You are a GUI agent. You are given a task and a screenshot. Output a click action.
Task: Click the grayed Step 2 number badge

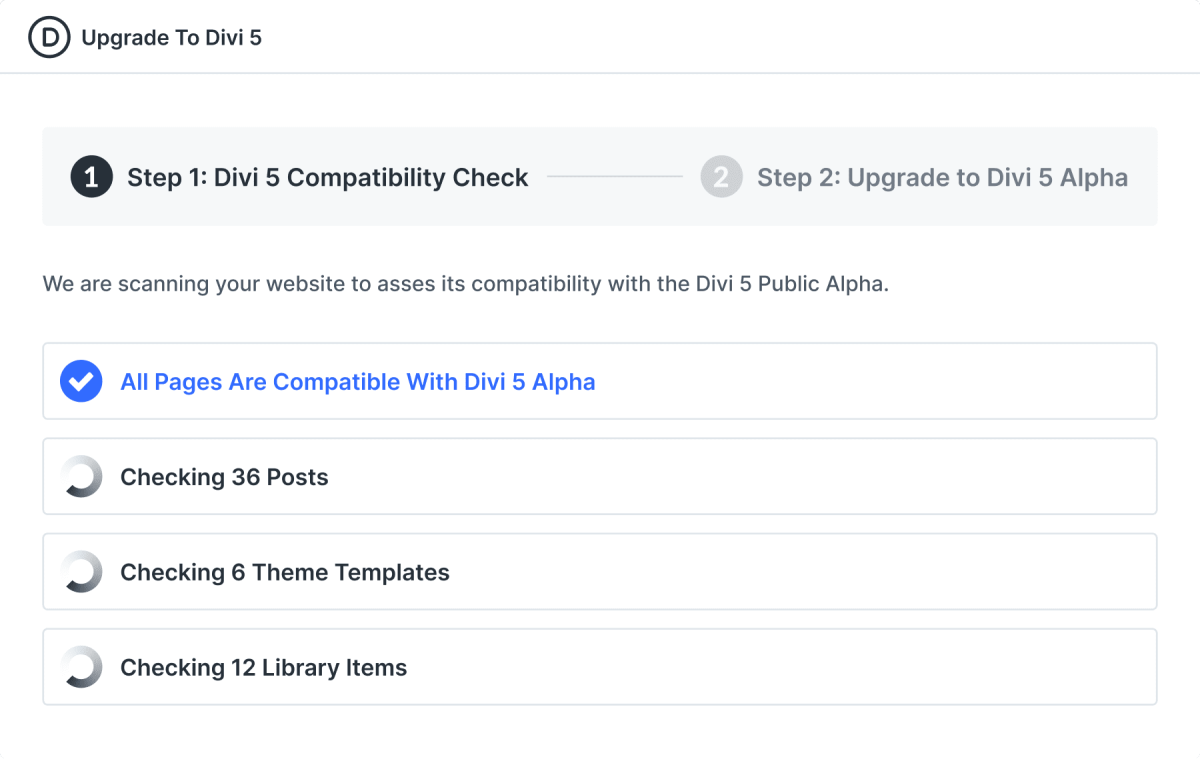point(721,177)
